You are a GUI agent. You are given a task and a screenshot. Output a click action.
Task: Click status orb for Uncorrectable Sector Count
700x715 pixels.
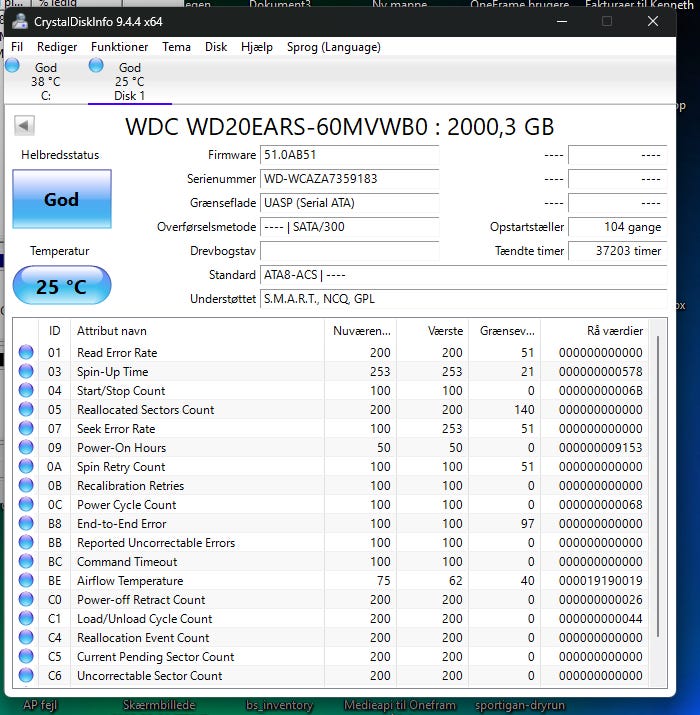(x=26, y=675)
